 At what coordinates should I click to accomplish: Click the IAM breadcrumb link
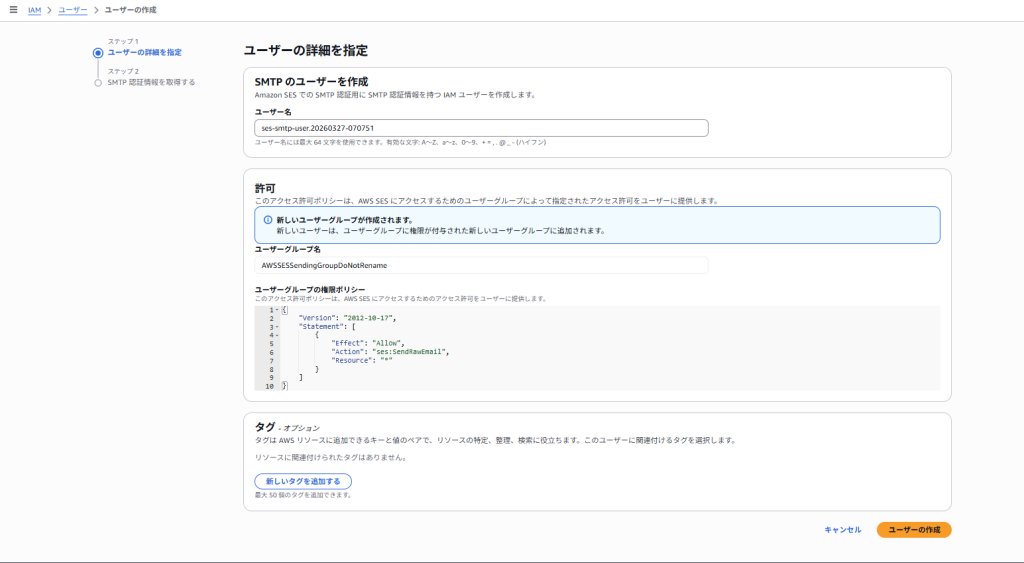coord(34,10)
